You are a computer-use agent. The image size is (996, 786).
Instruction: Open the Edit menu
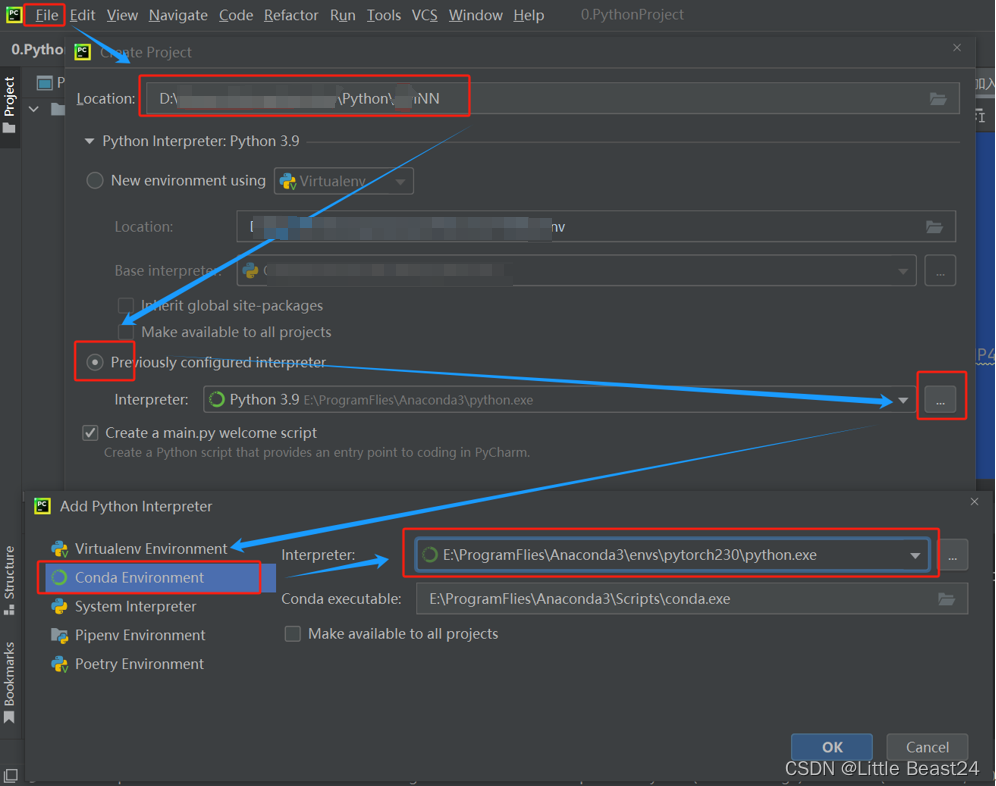(82, 15)
